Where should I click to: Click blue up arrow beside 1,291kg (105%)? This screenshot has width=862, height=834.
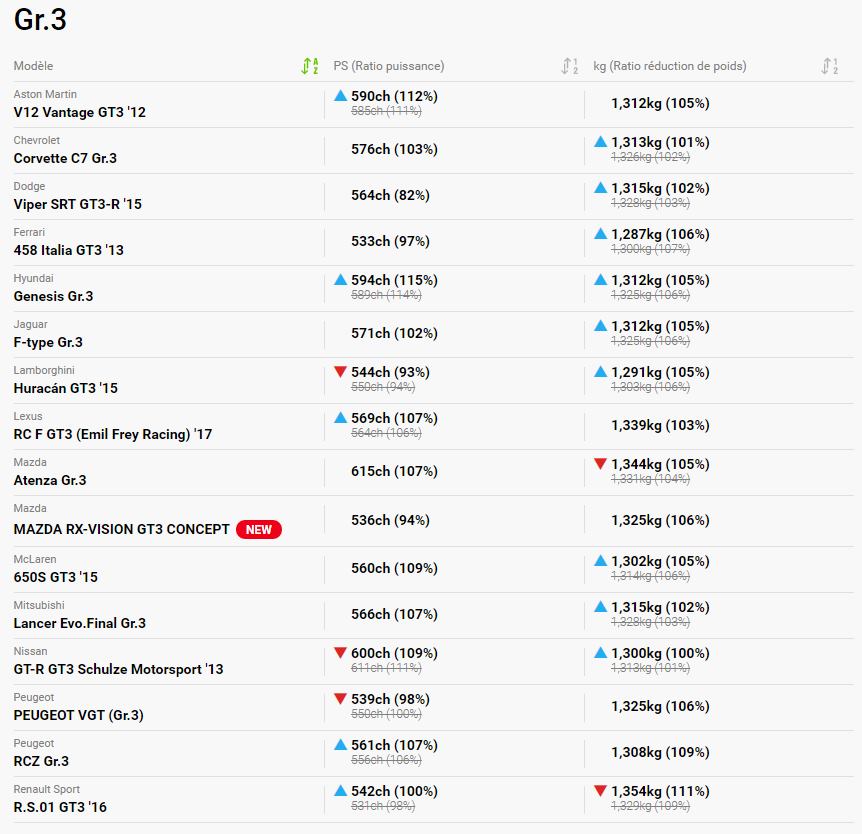pos(601,372)
